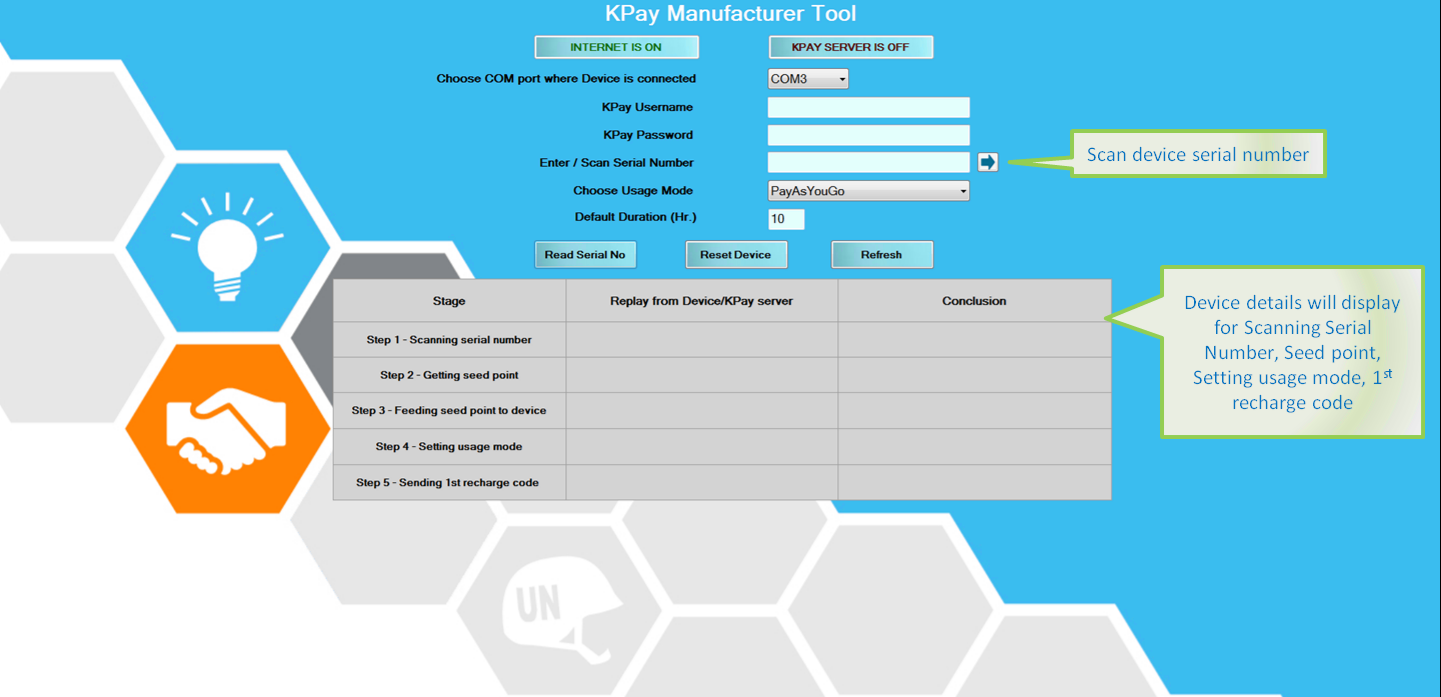
Task: Click the Default Duration hours field
Action: click(786, 219)
